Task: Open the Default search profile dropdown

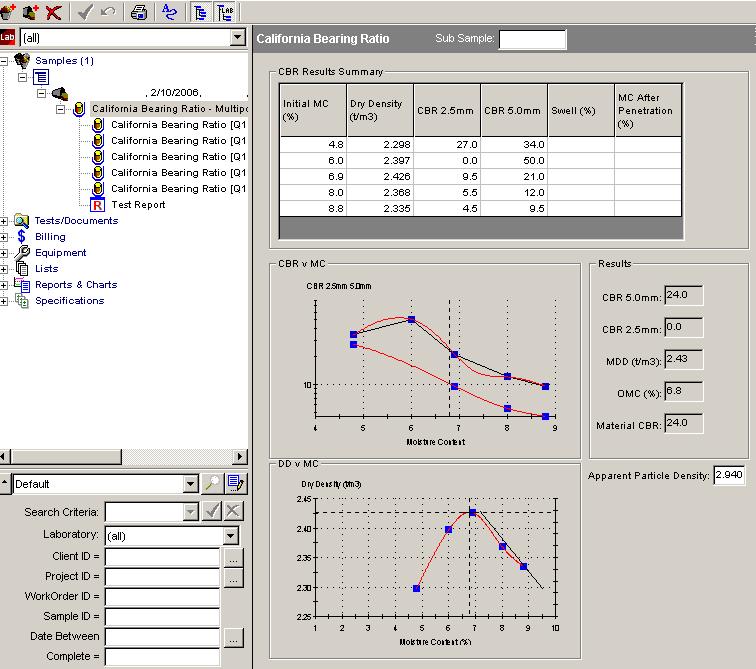Action: tap(191, 484)
